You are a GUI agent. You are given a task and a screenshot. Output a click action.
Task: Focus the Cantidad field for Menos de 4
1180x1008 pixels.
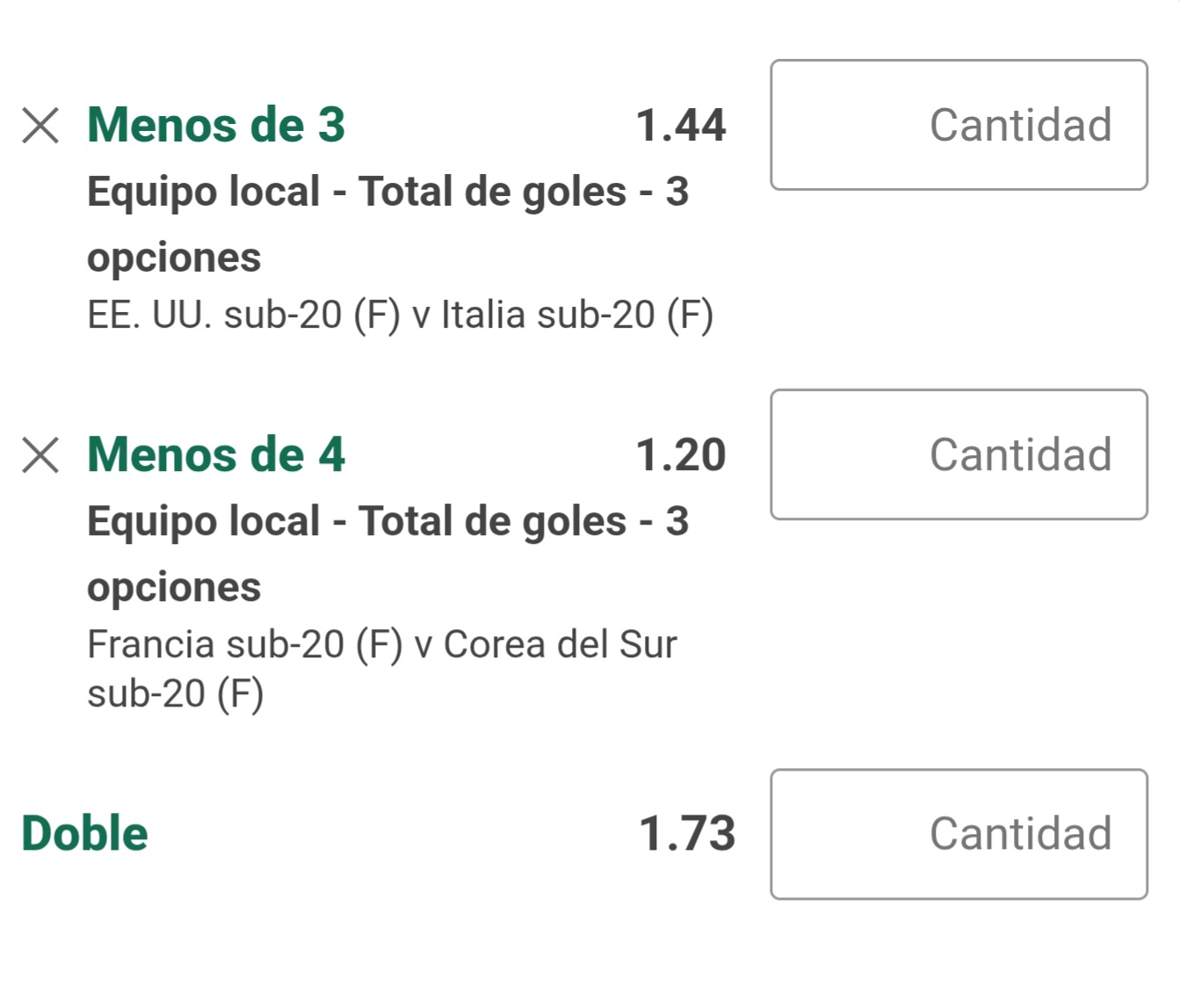point(959,454)
